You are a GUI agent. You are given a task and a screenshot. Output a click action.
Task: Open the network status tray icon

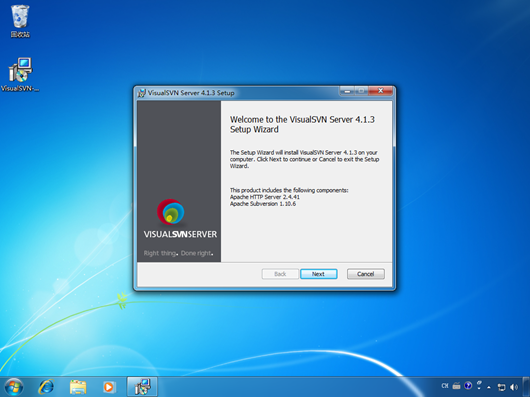click(501, 387)
